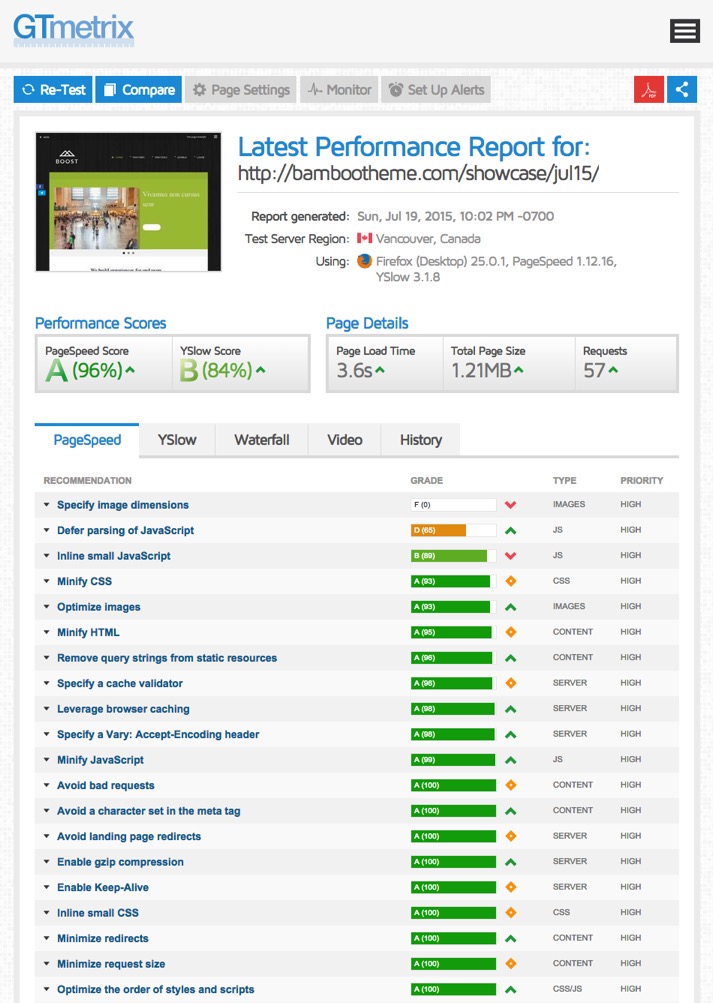Open the hamburger menu icon
Screen dimensions: 713x1003
[685, 31]
